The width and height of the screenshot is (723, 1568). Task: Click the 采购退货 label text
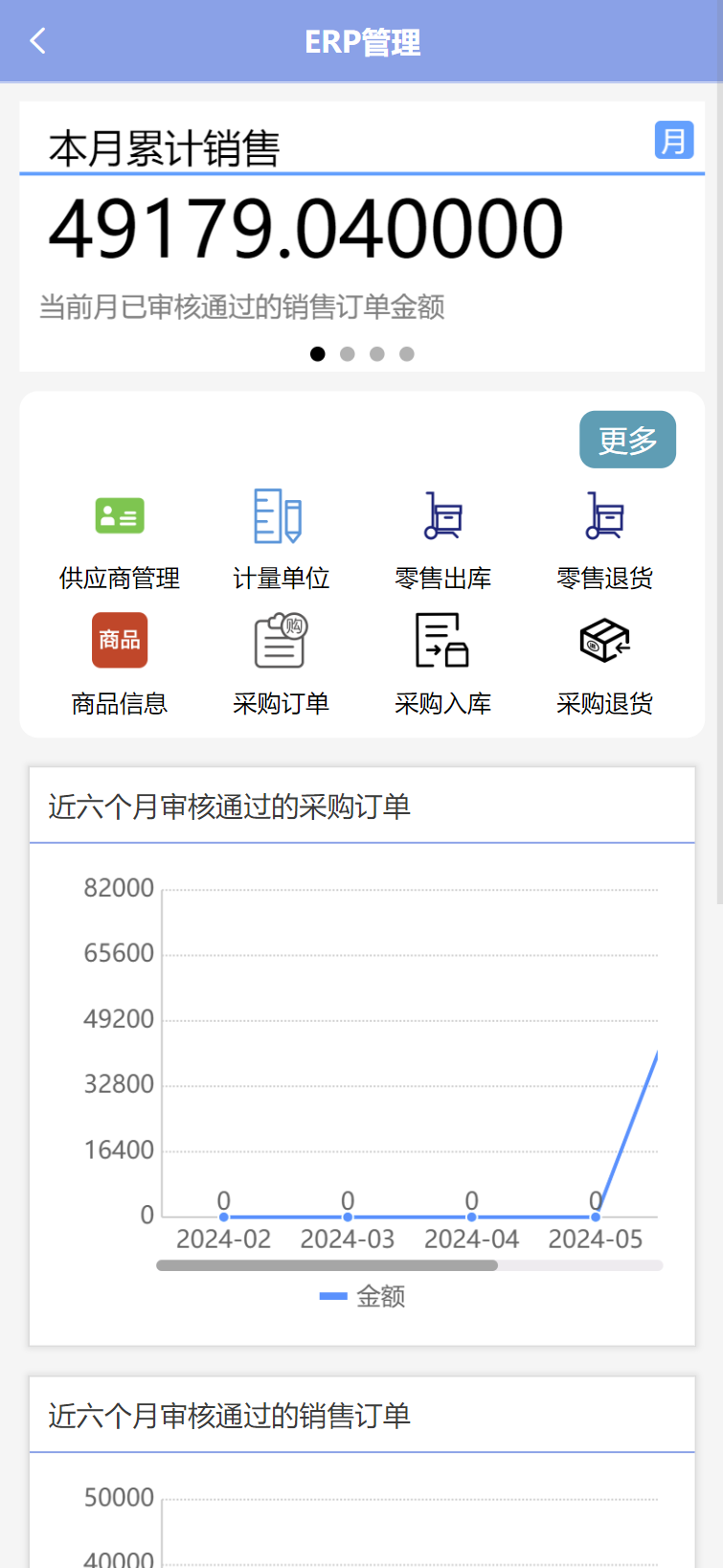pyautogui.click(x=605, y=704)
